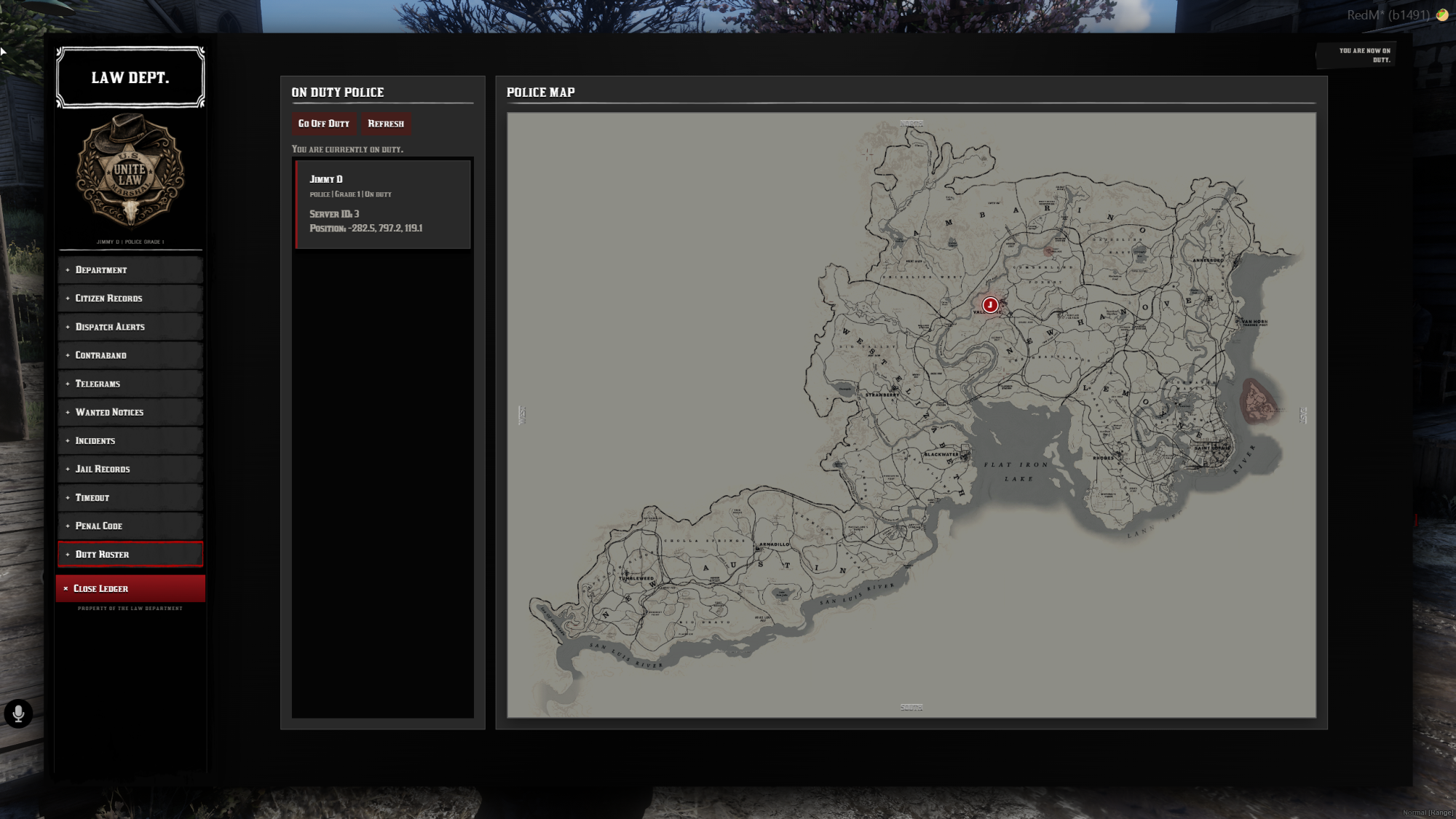Open Jail Records

130,469
